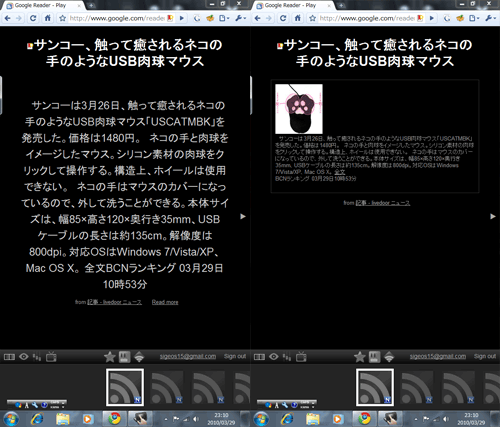Viewport: 500px width, 427px height.
Task: Click the crescent moon extension icon in the left window
Action: [197, 18]
